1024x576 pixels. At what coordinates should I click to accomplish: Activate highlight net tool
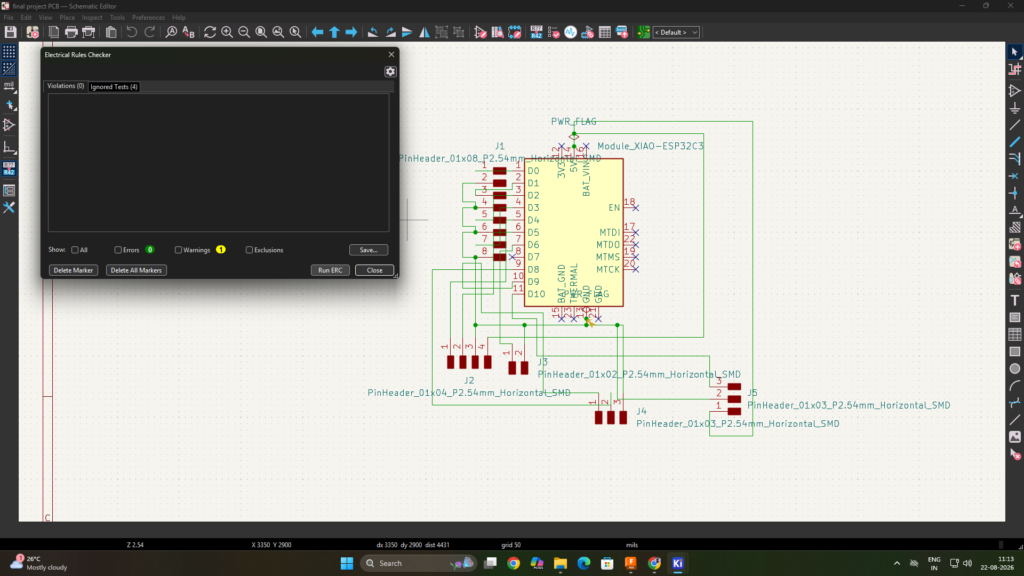point(1015,69)
